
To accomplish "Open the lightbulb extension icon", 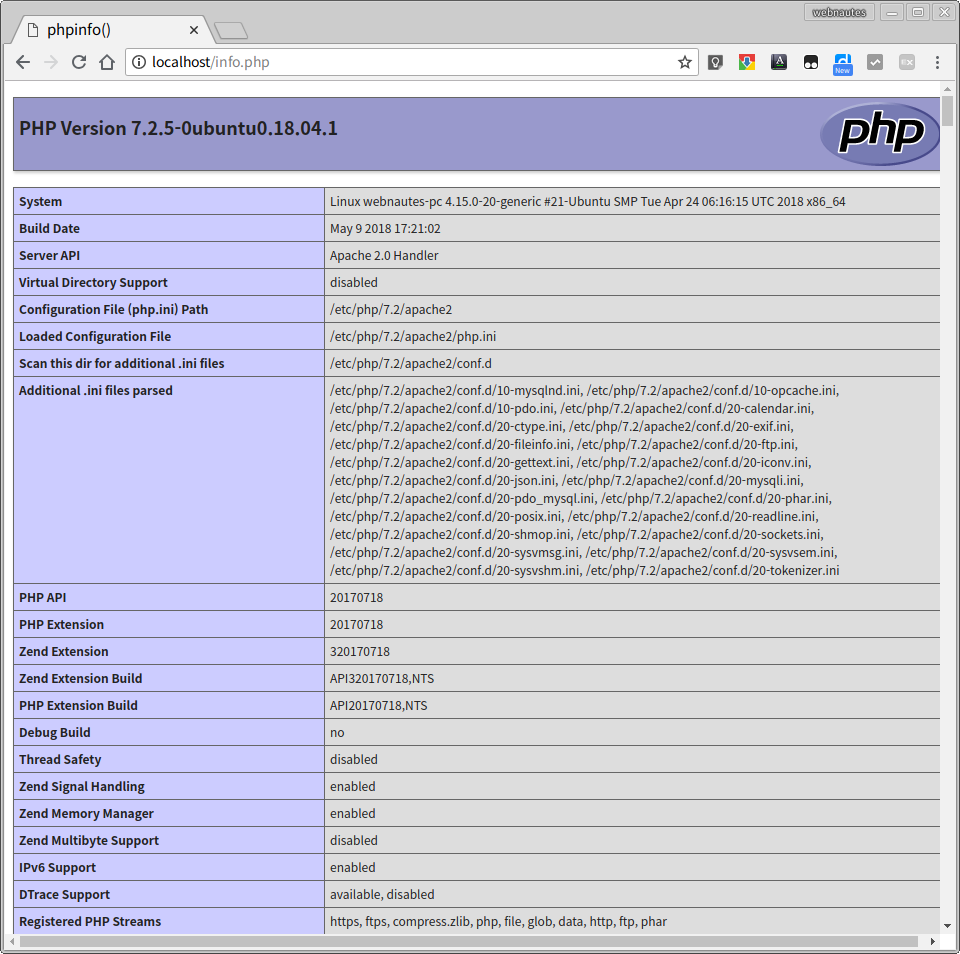I will pos(715,62).
